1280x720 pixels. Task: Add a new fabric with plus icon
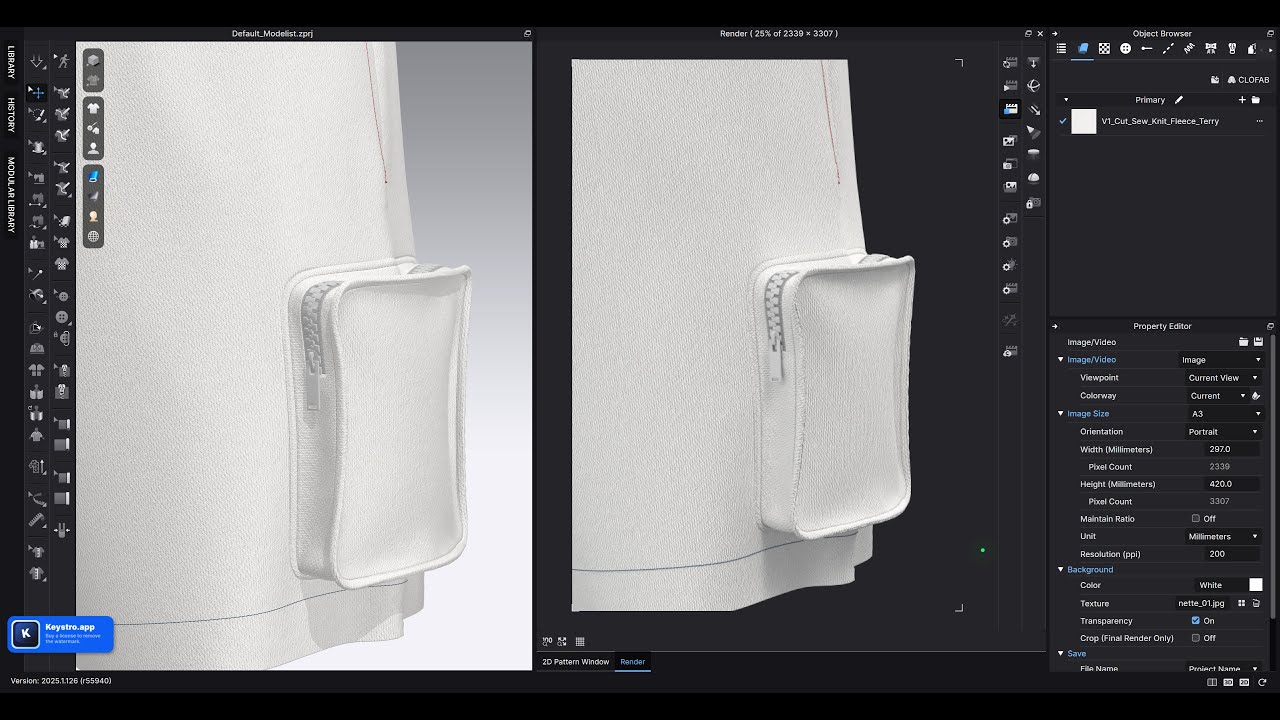(1242, 100)
